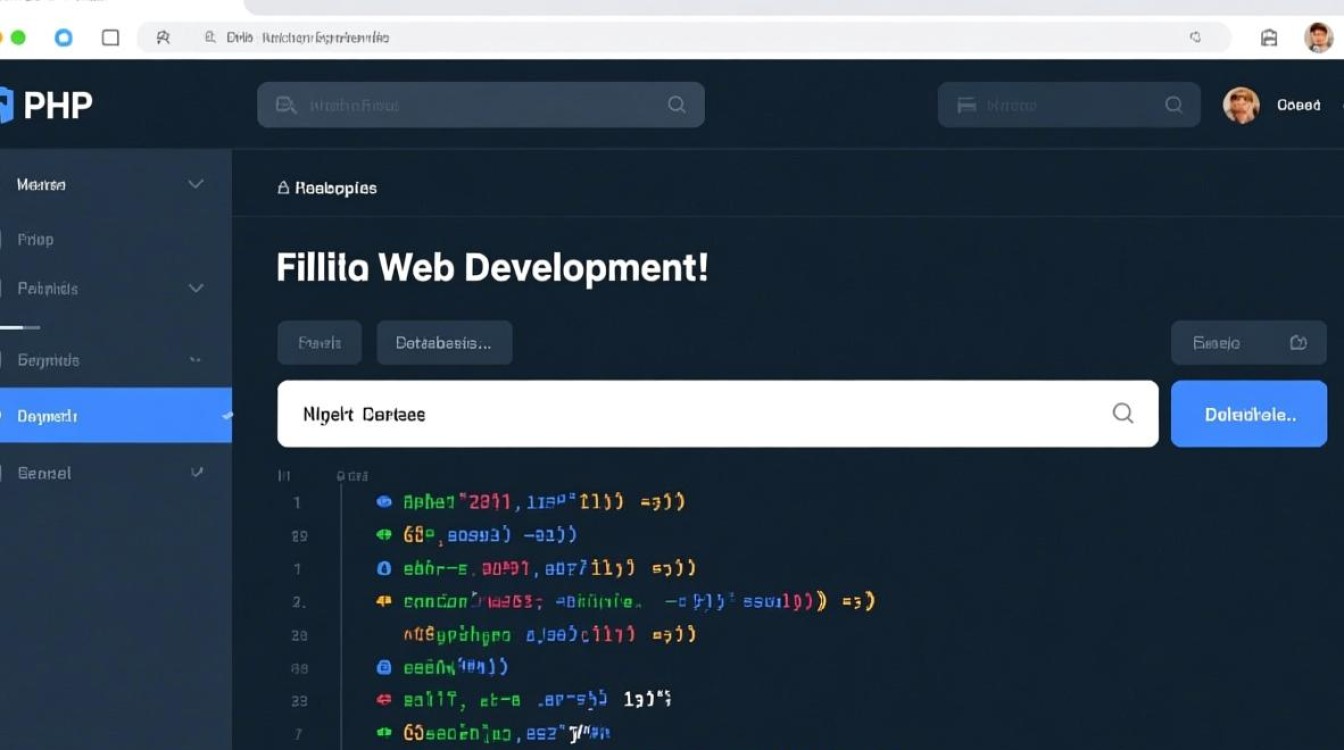Click magnifier icon in top center search bar
Image resolution: width=1344 pixels, height=750 pixels.
[x=676, y=105]
